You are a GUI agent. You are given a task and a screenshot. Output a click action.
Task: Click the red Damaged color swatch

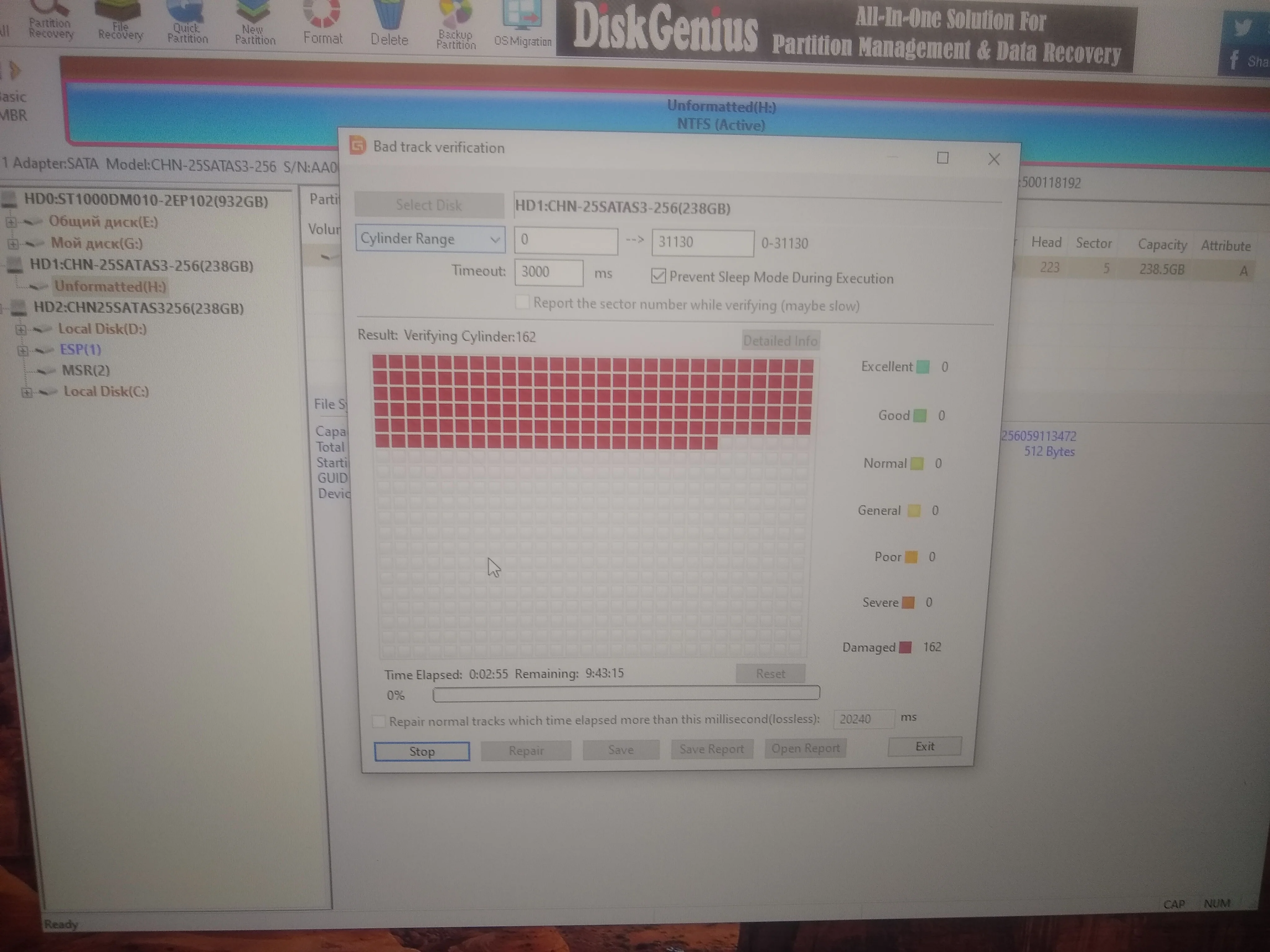pyautogui.click(x=906, y=647)
